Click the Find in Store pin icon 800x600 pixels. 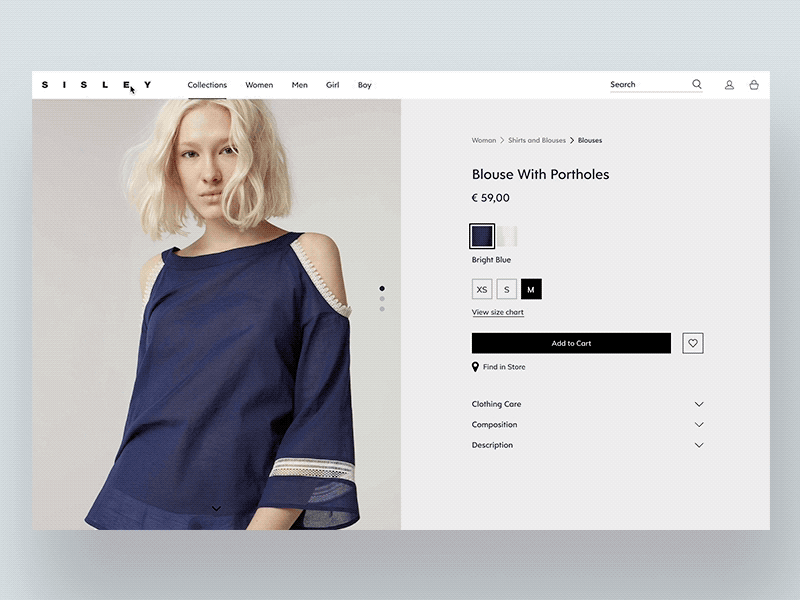(474, 367)
